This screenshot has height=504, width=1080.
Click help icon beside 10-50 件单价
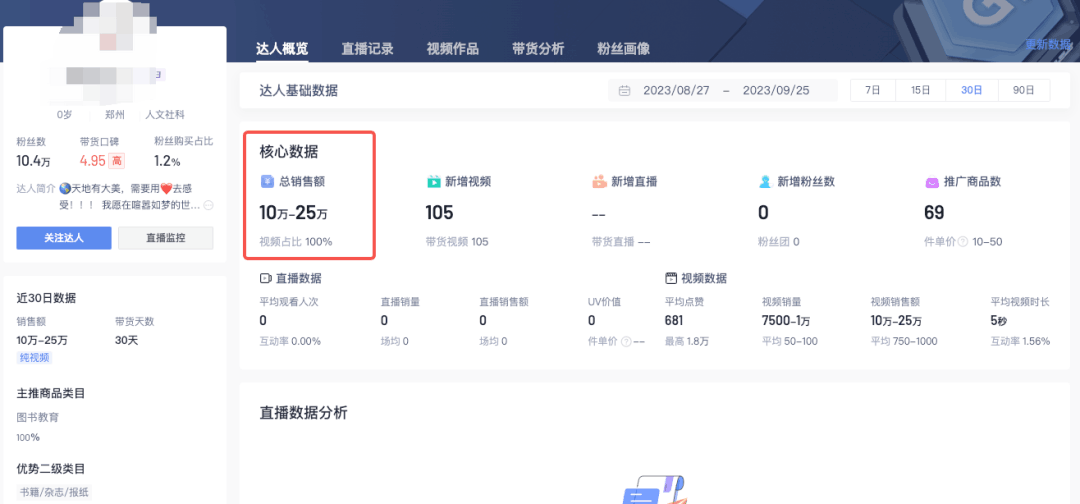tap(963, 242)
